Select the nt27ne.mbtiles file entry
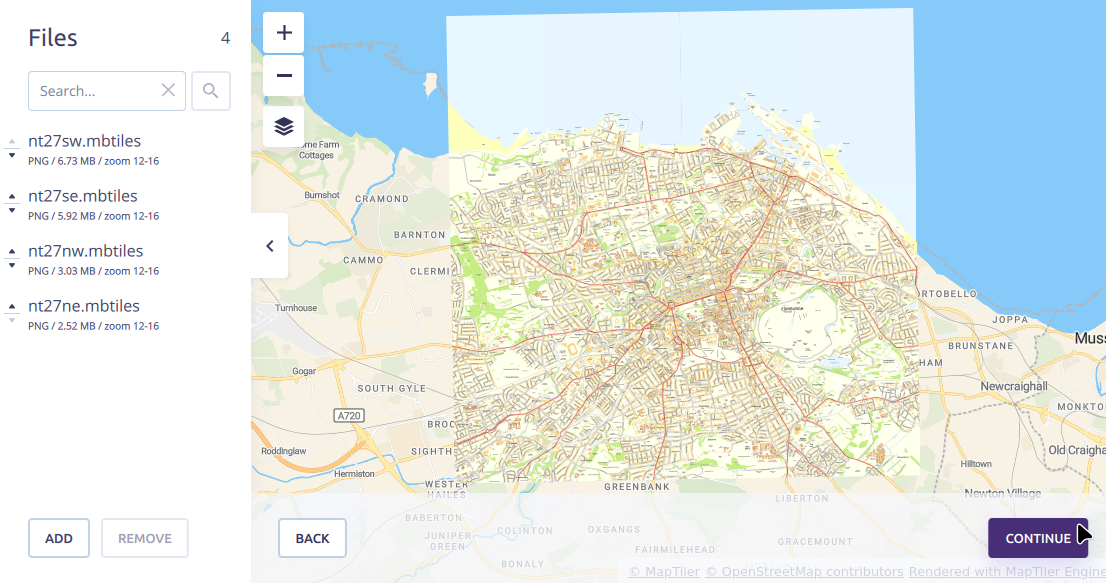The width and height of the screenshot is (1106, 583). click(x=84, y=306)
